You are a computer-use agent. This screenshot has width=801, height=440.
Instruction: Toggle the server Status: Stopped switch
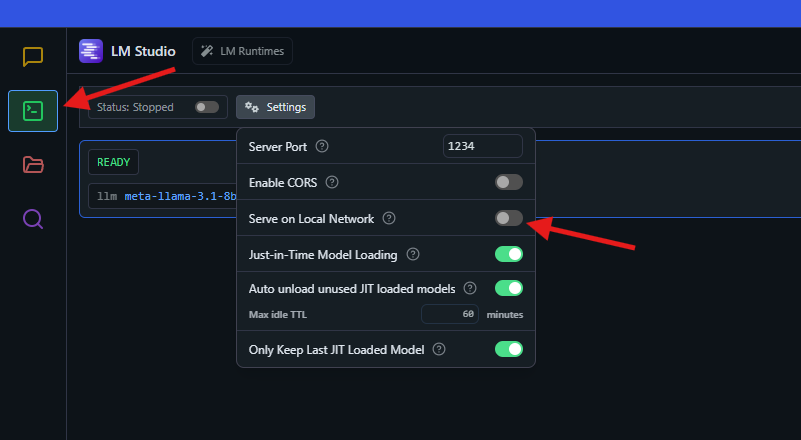click(207, 107)
